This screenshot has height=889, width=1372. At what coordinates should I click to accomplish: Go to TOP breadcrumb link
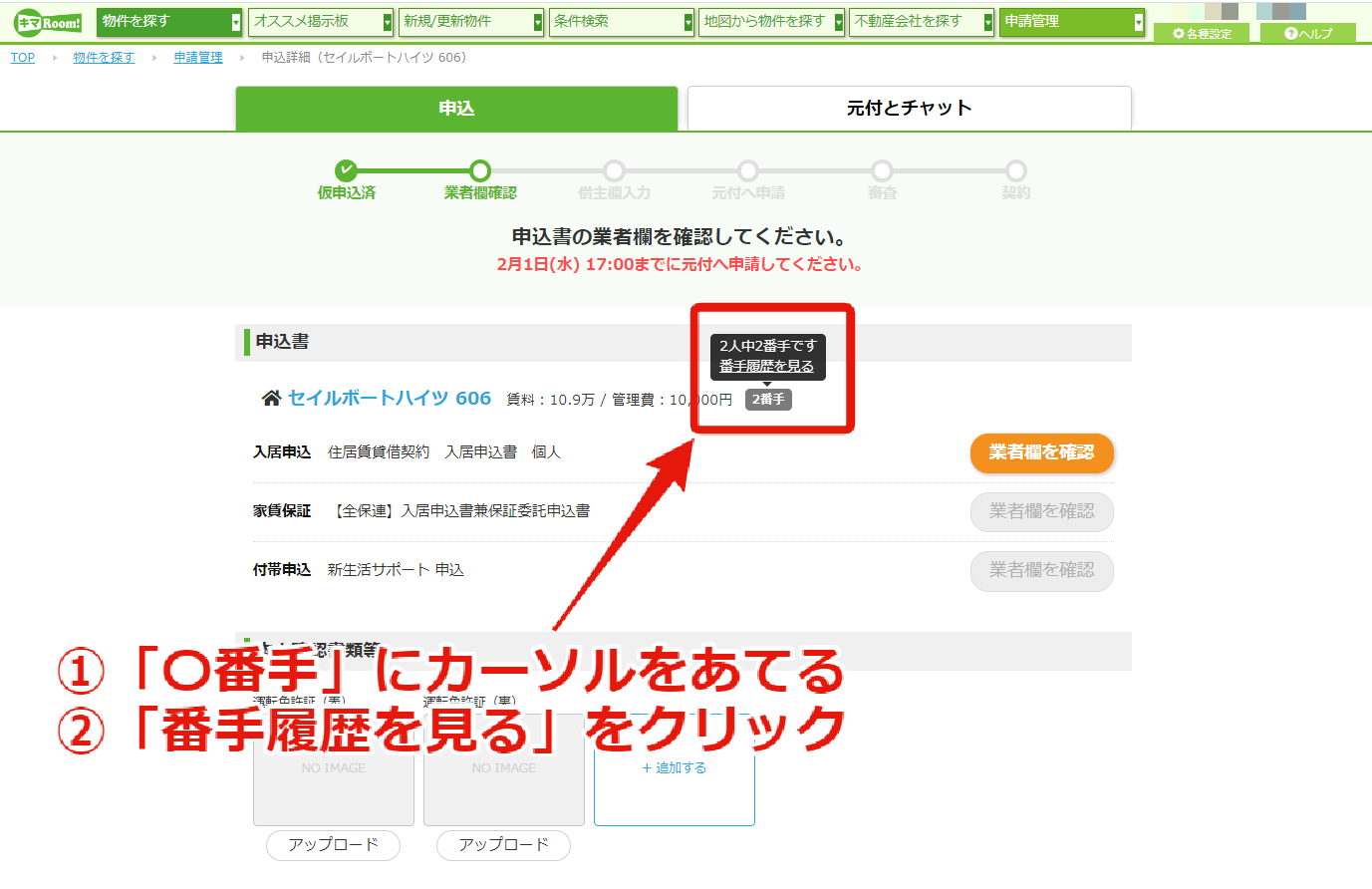tap(22, 58)
